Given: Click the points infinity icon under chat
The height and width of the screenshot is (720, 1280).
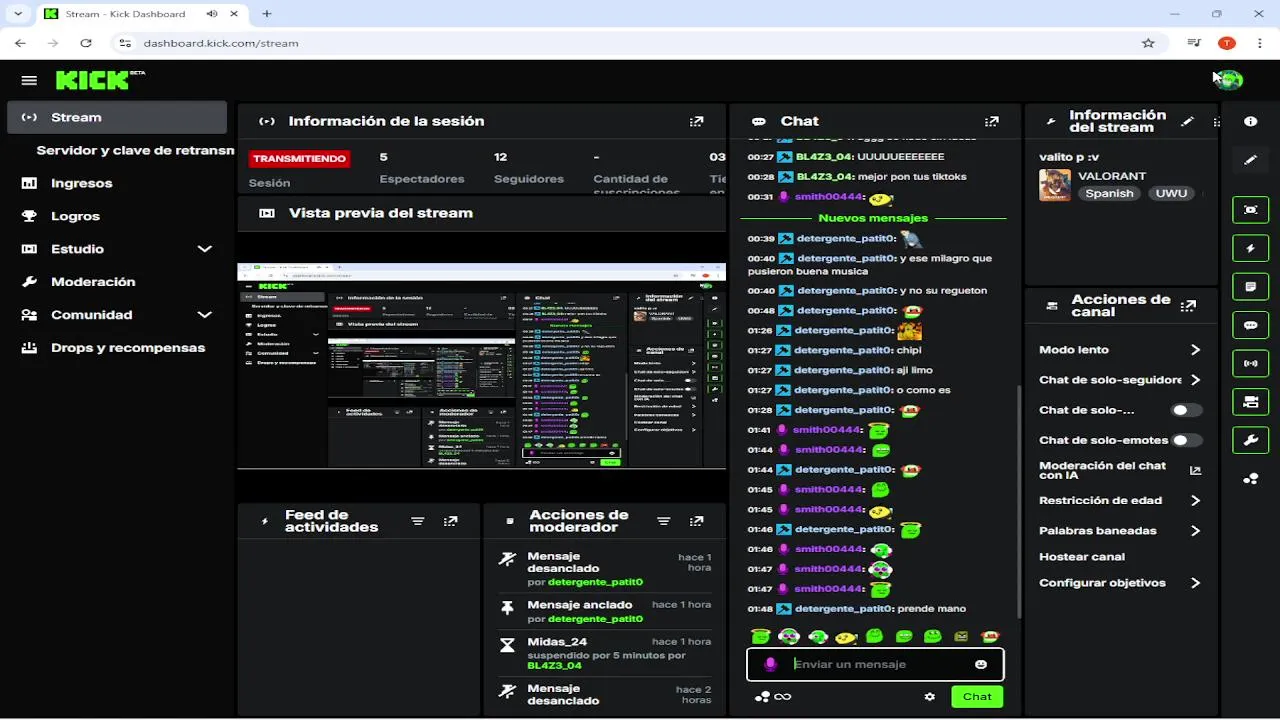Looking at the screenshot, I should (773, 697).
